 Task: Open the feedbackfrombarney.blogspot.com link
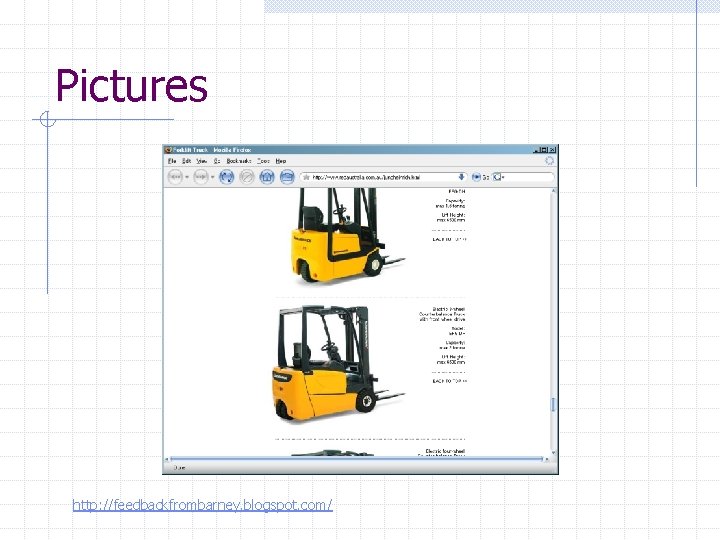202,505
